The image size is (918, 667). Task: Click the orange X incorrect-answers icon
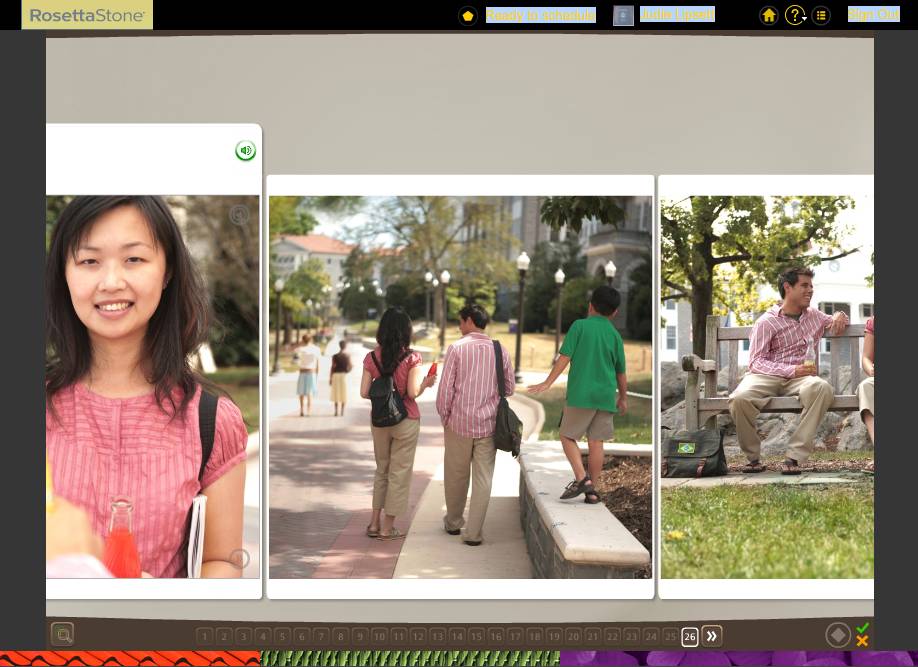[862, 641]
